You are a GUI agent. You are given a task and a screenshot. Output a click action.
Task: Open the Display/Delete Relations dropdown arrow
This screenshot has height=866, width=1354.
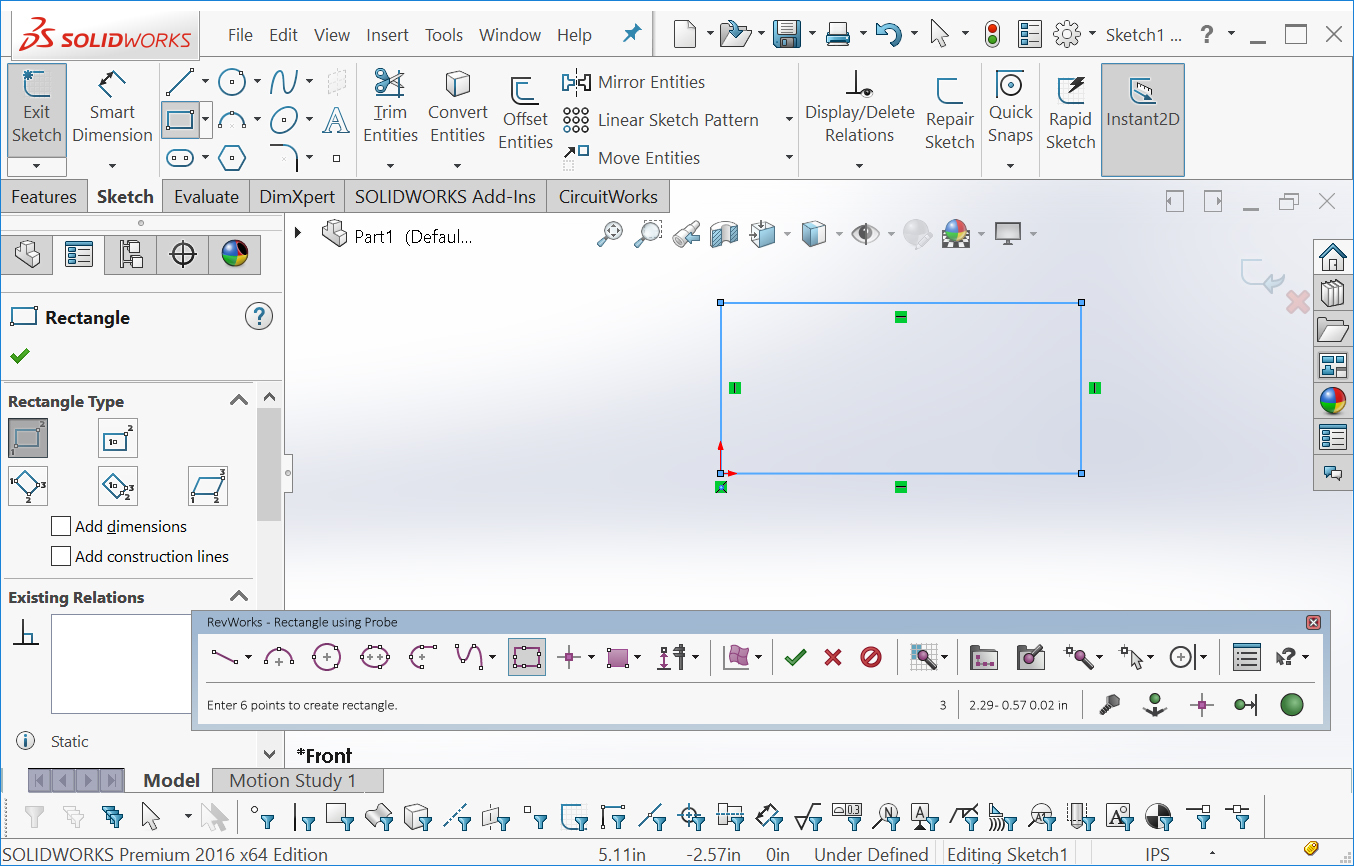859,164
